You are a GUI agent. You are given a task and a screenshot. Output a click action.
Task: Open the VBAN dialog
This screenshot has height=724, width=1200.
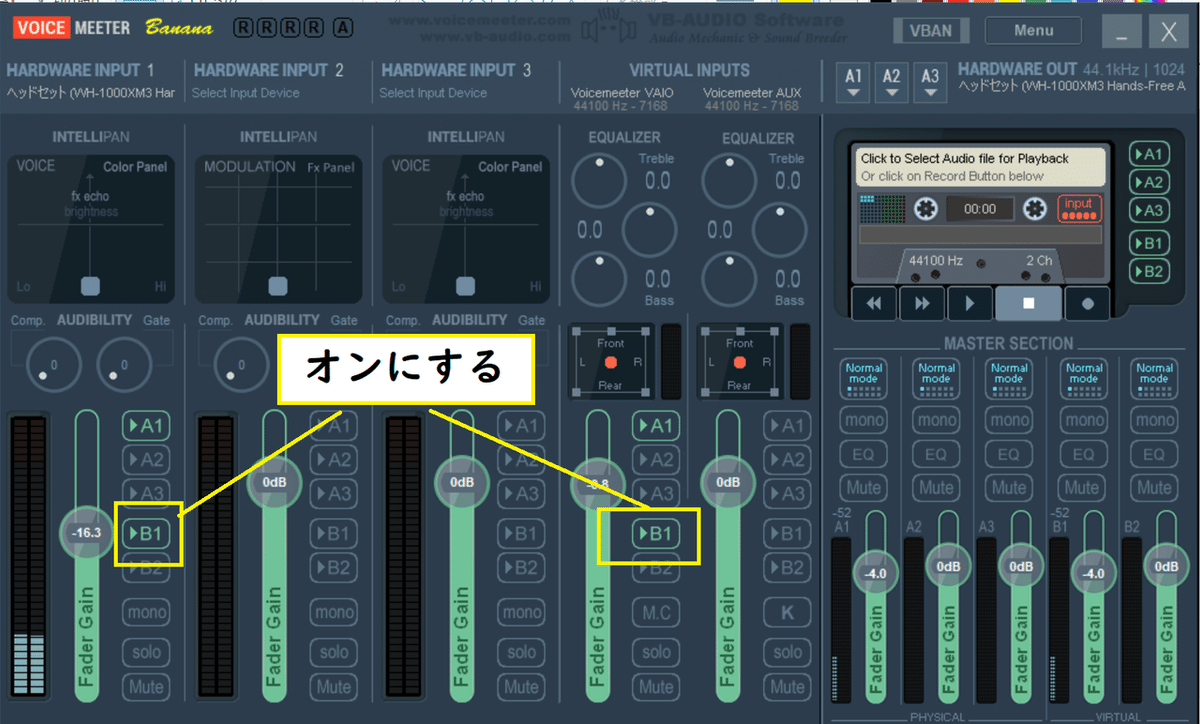[930, 30]
